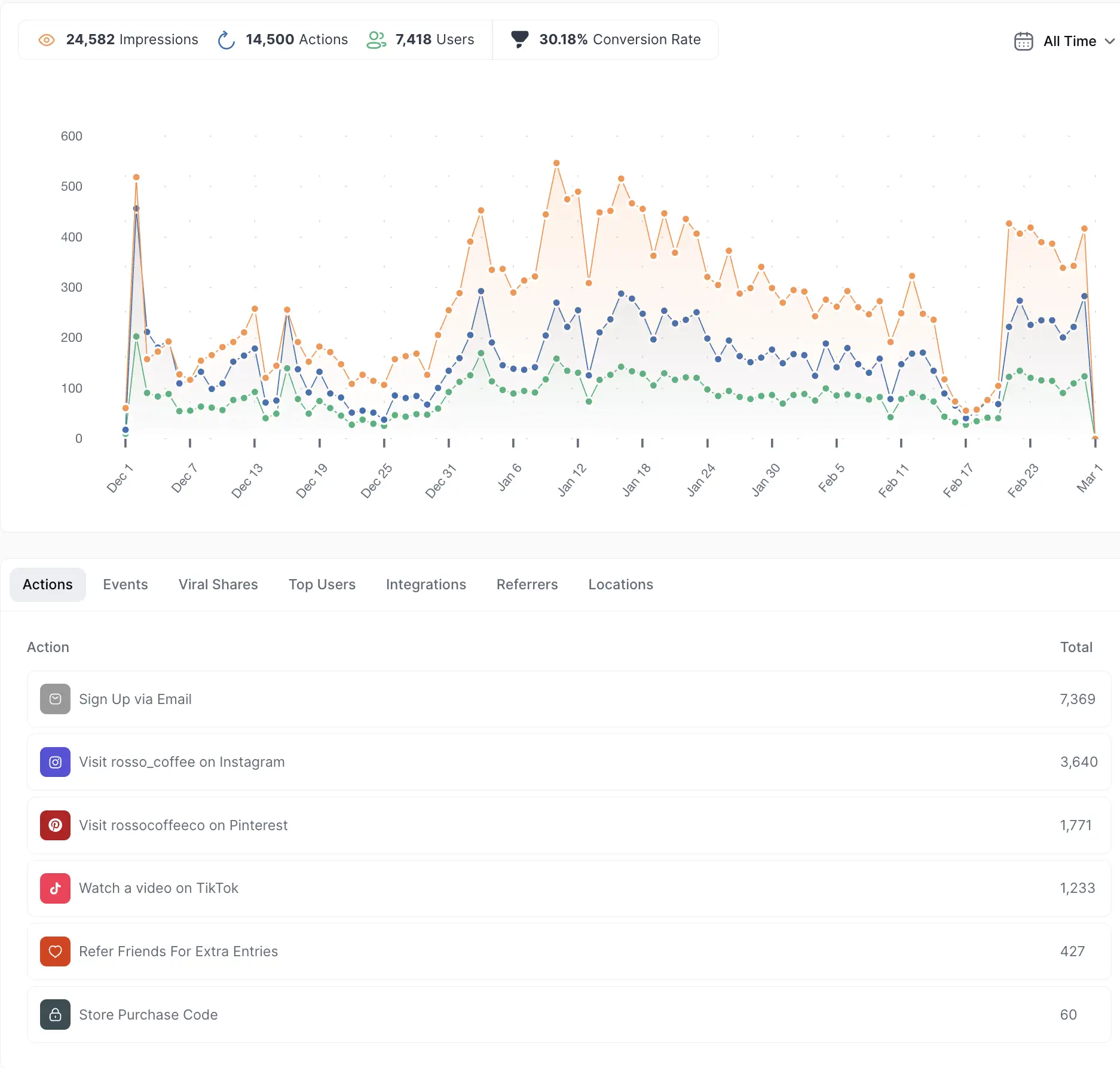
Task: Open Visit rosso_coffee on Instagram row
Action: pos(568,762)
